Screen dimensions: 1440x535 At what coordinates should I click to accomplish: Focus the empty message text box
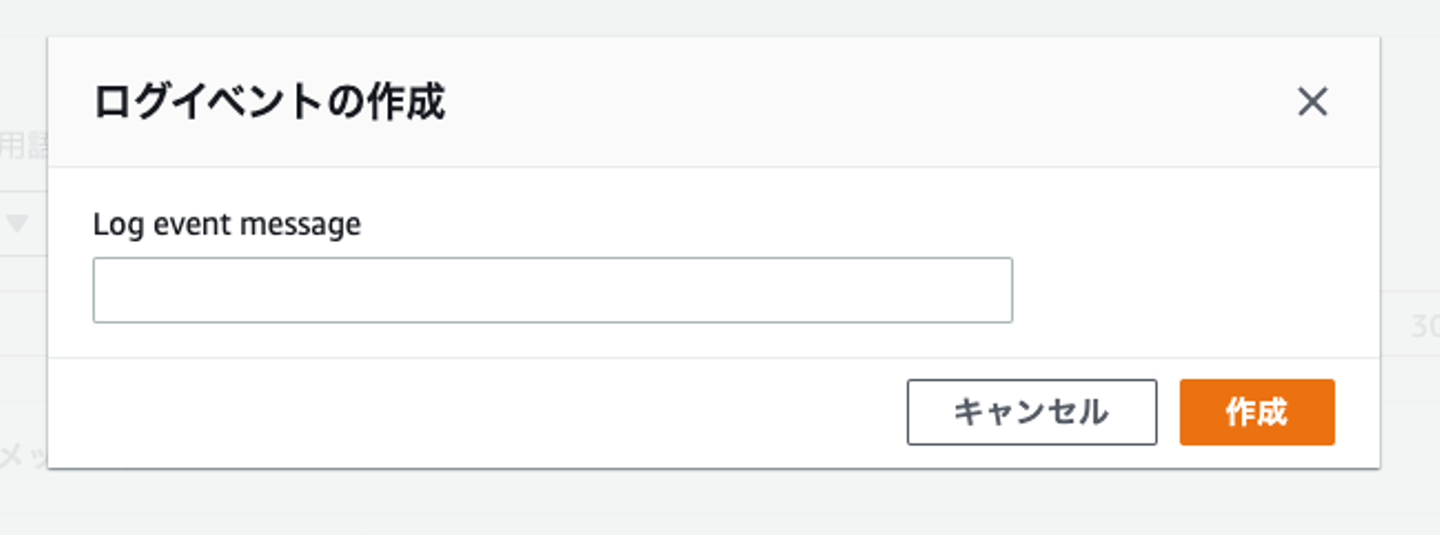(552, 290)
